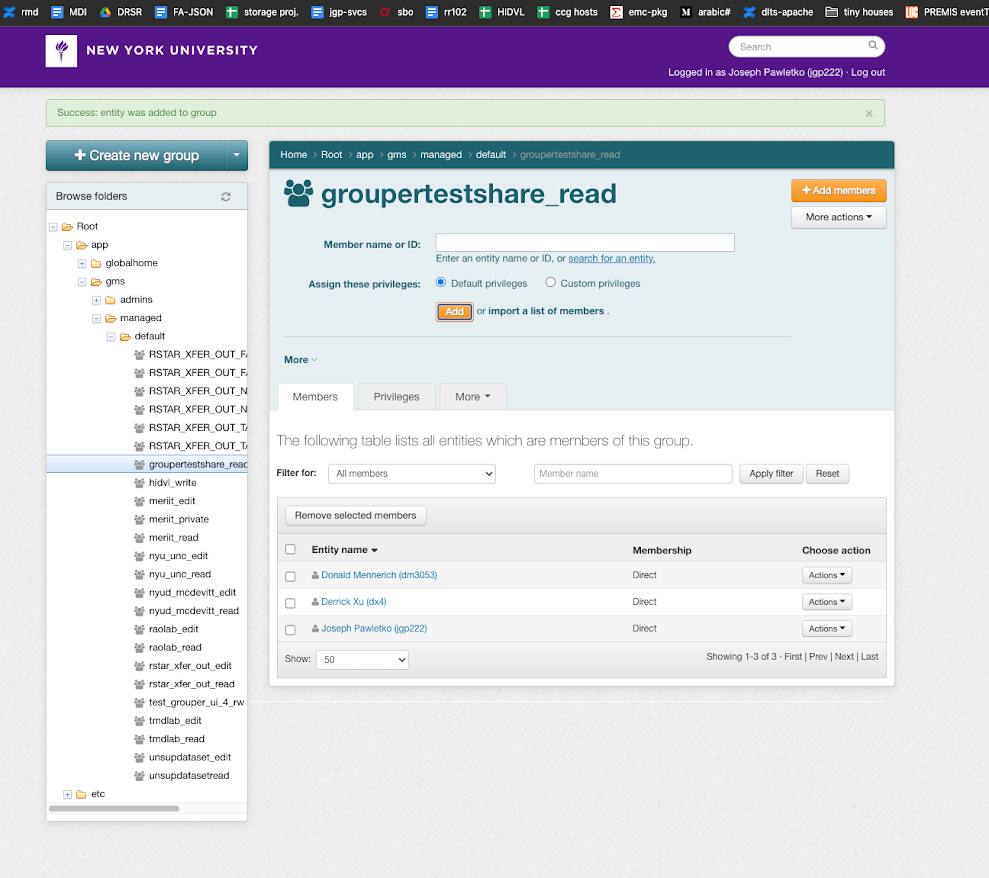This screenshot has height=878, width=989.
Task: Click the raolab_edit group icon
Action: tap(139, 629)
